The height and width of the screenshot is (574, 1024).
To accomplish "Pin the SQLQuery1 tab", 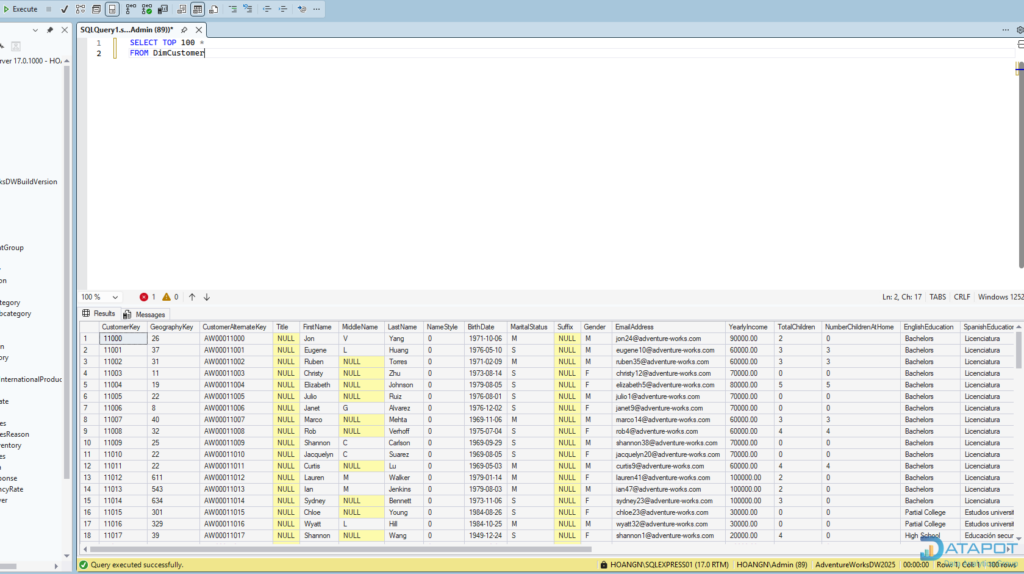I will tap(184, 30).
